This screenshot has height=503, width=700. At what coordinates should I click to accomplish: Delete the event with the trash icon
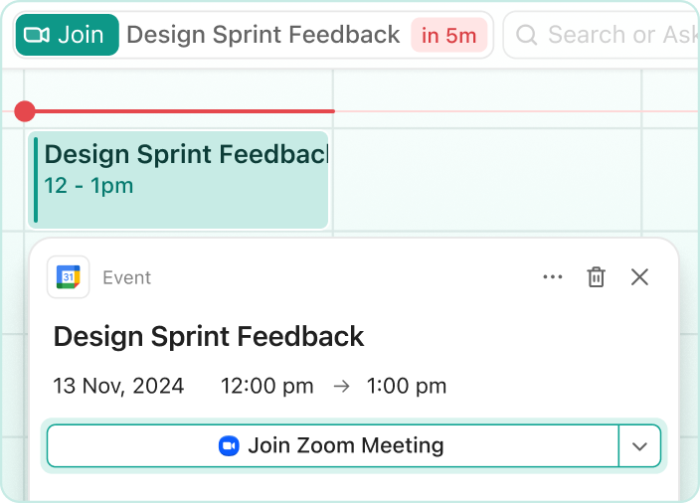point(596,277)
